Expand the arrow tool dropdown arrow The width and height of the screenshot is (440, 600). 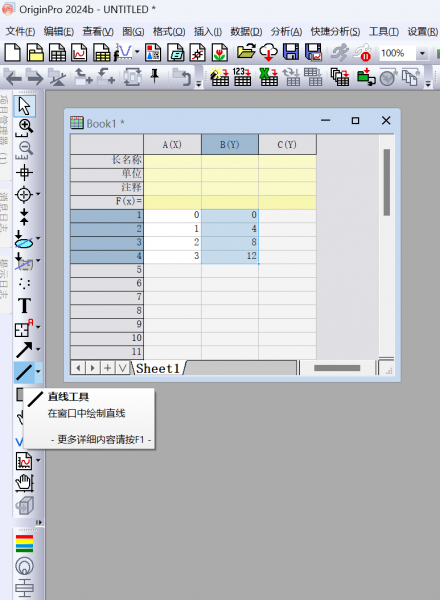38,349
